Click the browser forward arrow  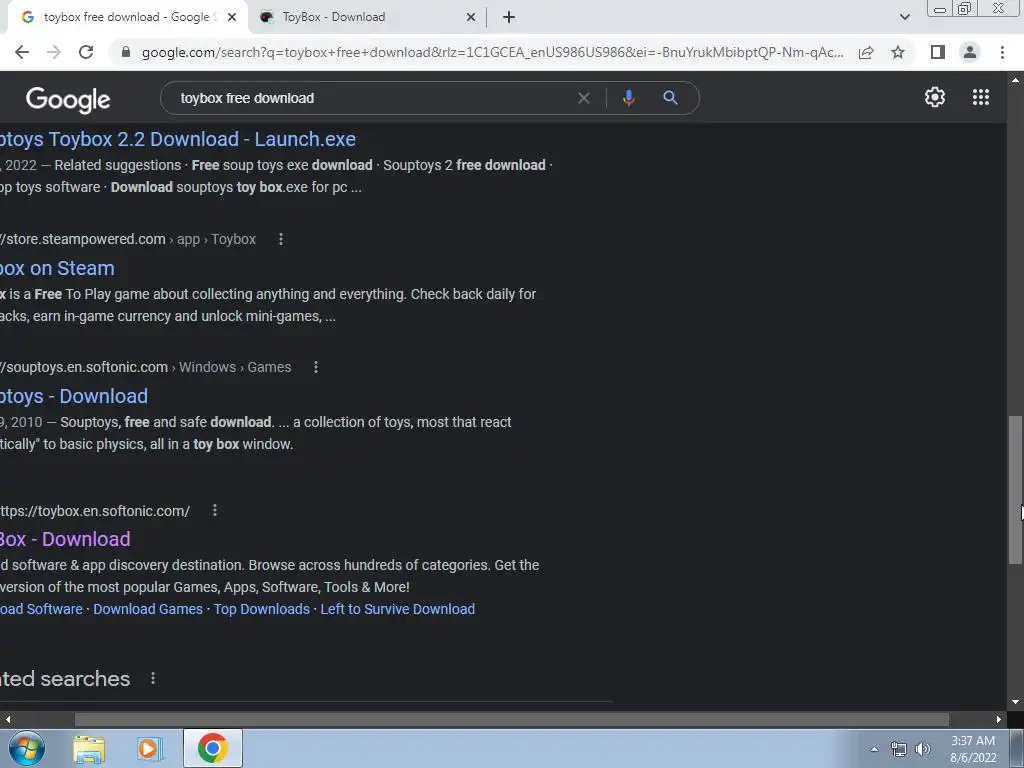[x=54, y=52]
